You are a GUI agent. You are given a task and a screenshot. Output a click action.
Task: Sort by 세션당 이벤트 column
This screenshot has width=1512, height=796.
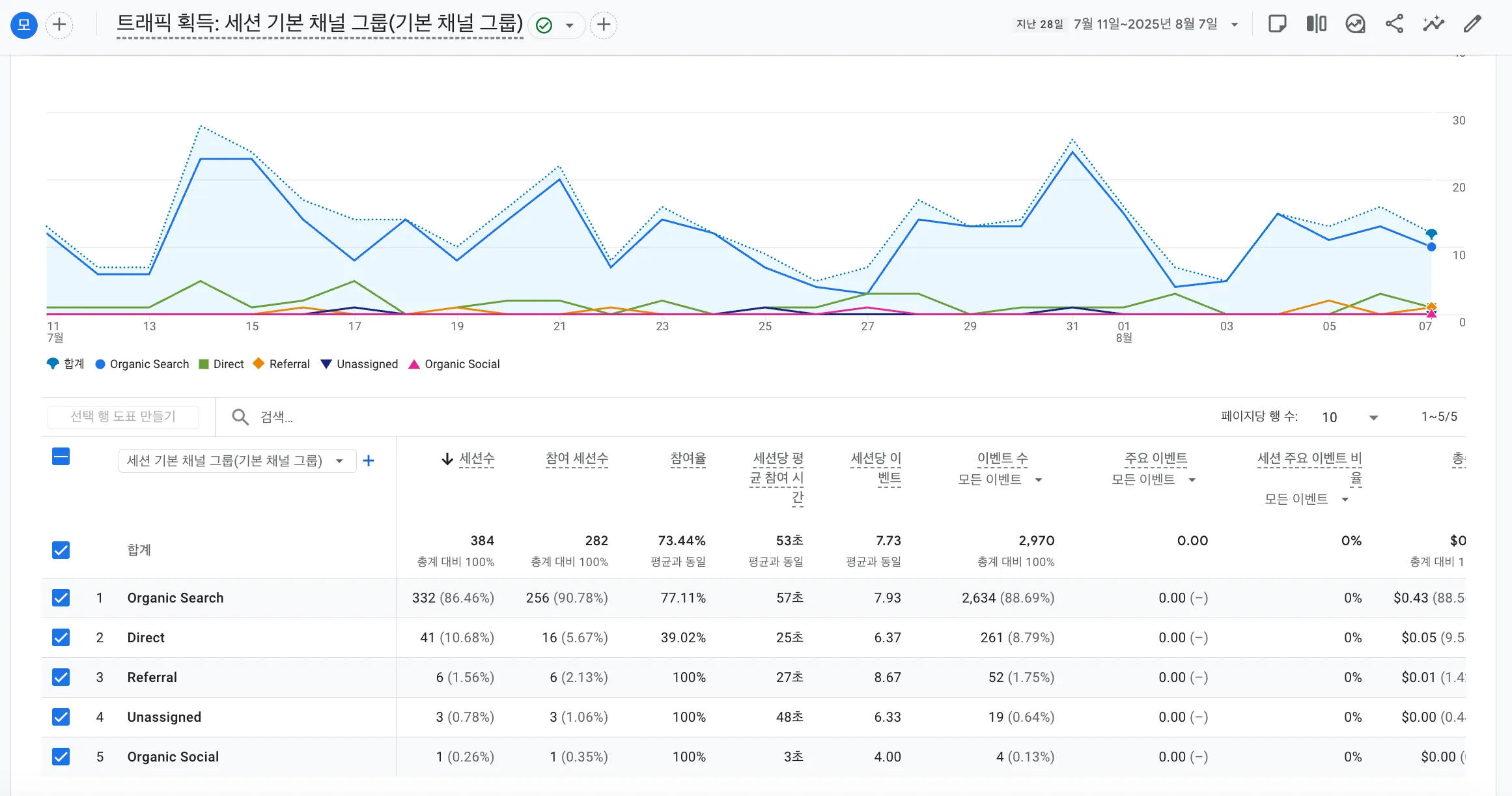click(x=876, y=468)
